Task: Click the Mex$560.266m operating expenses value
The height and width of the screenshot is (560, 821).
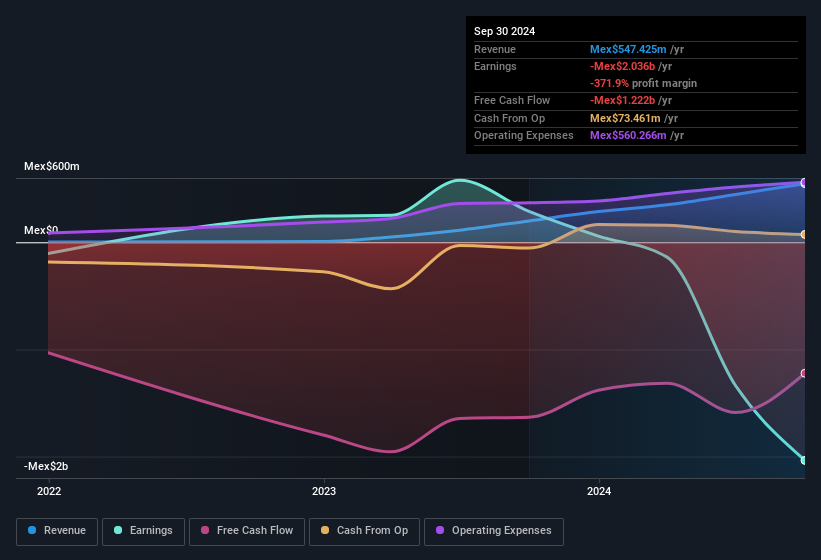Action: 628,136
